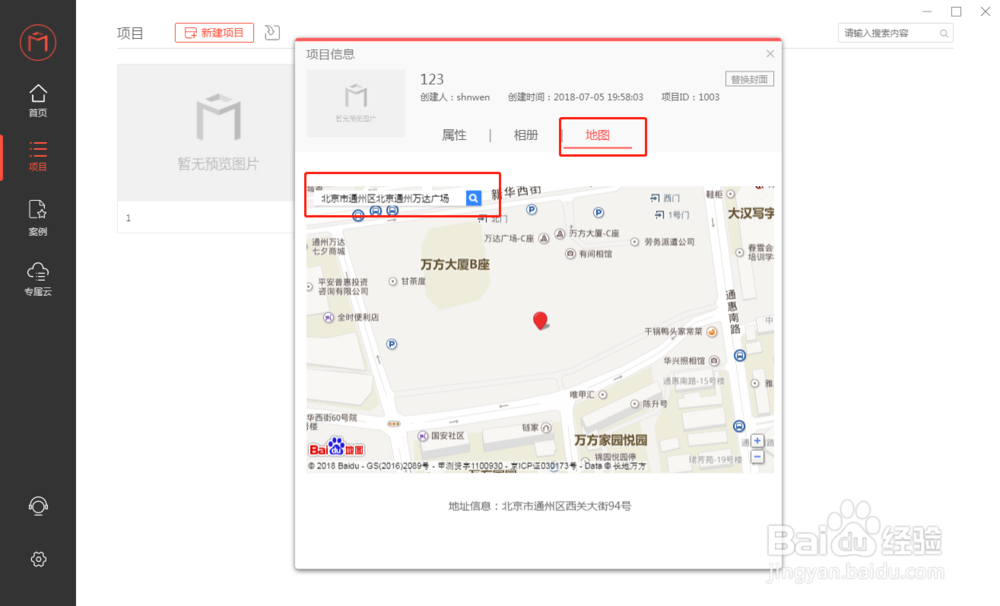Open 专属云 cloud section
1000x606 pixels.
point(38,279)
